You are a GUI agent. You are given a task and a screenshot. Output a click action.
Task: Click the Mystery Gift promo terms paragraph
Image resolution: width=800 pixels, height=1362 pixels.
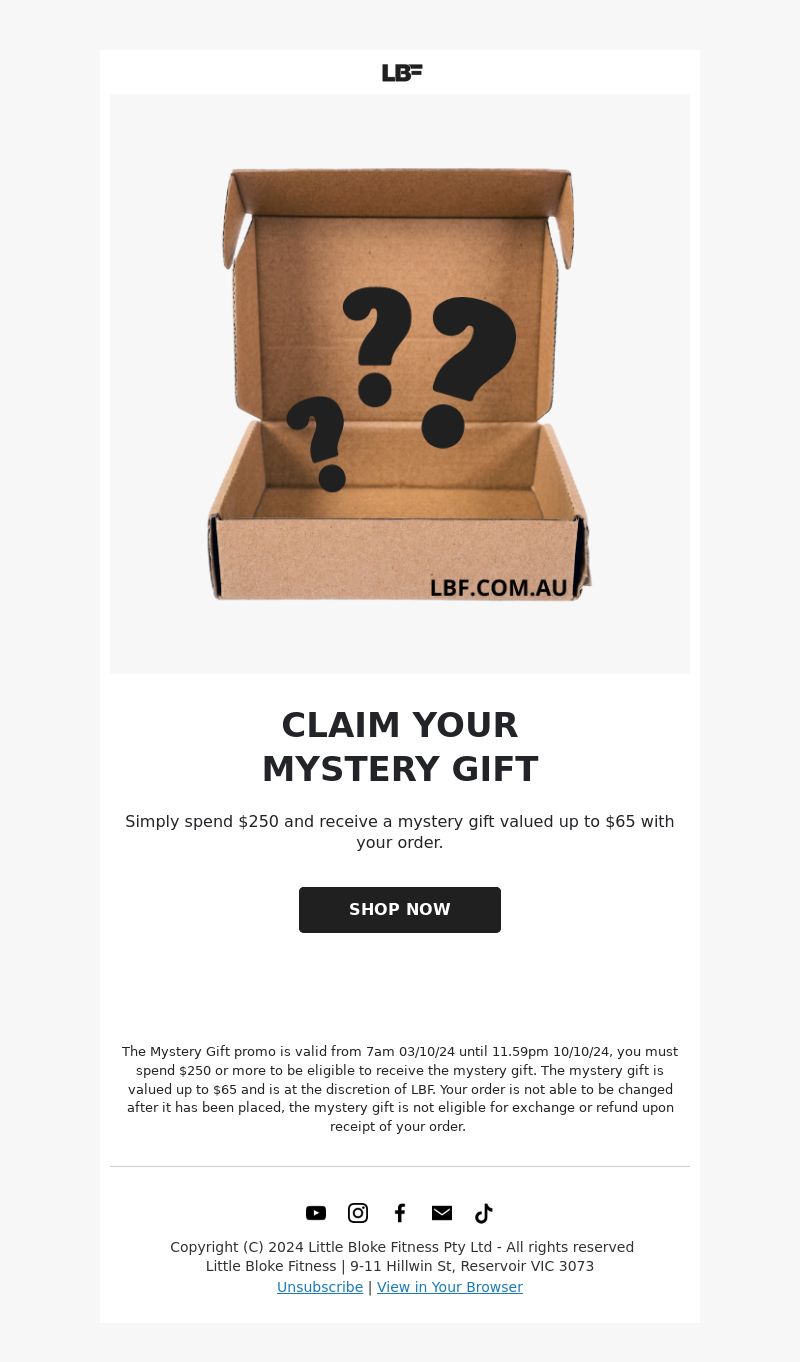click(400, 1089)
